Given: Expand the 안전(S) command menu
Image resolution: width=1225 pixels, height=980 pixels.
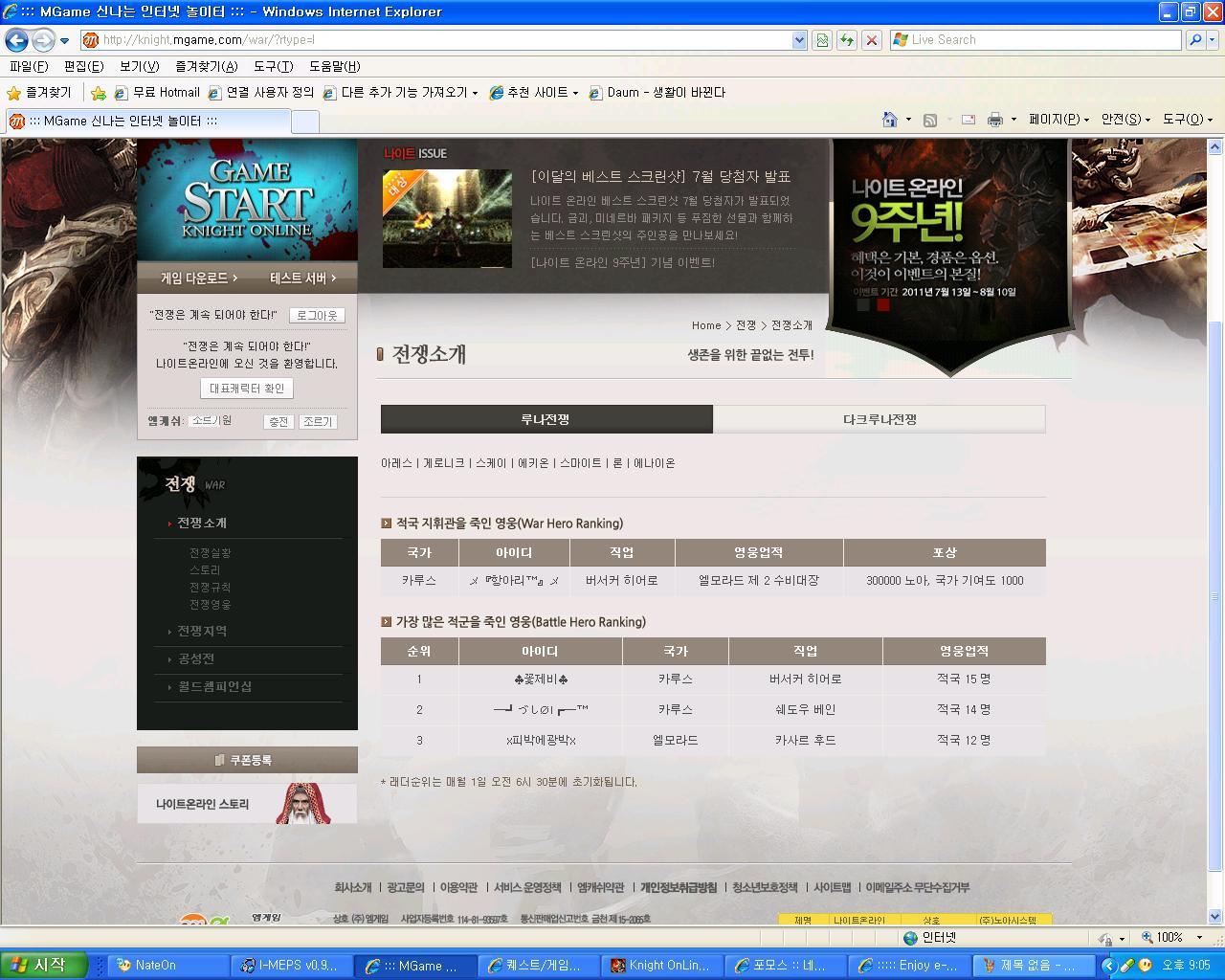Looking at the screenshot, I should tap(1126, 120).
